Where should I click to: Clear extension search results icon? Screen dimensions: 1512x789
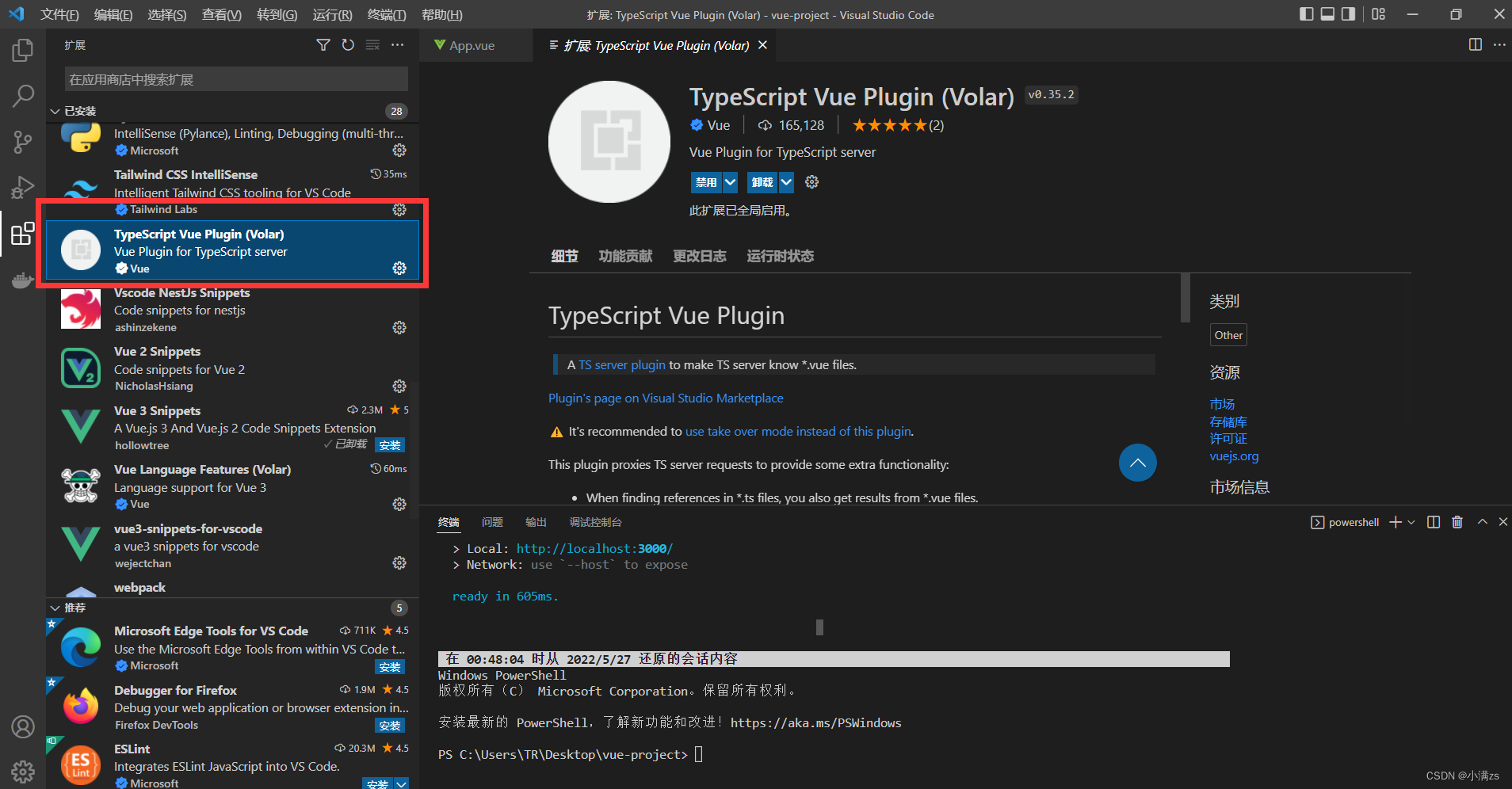click(372, 45)
